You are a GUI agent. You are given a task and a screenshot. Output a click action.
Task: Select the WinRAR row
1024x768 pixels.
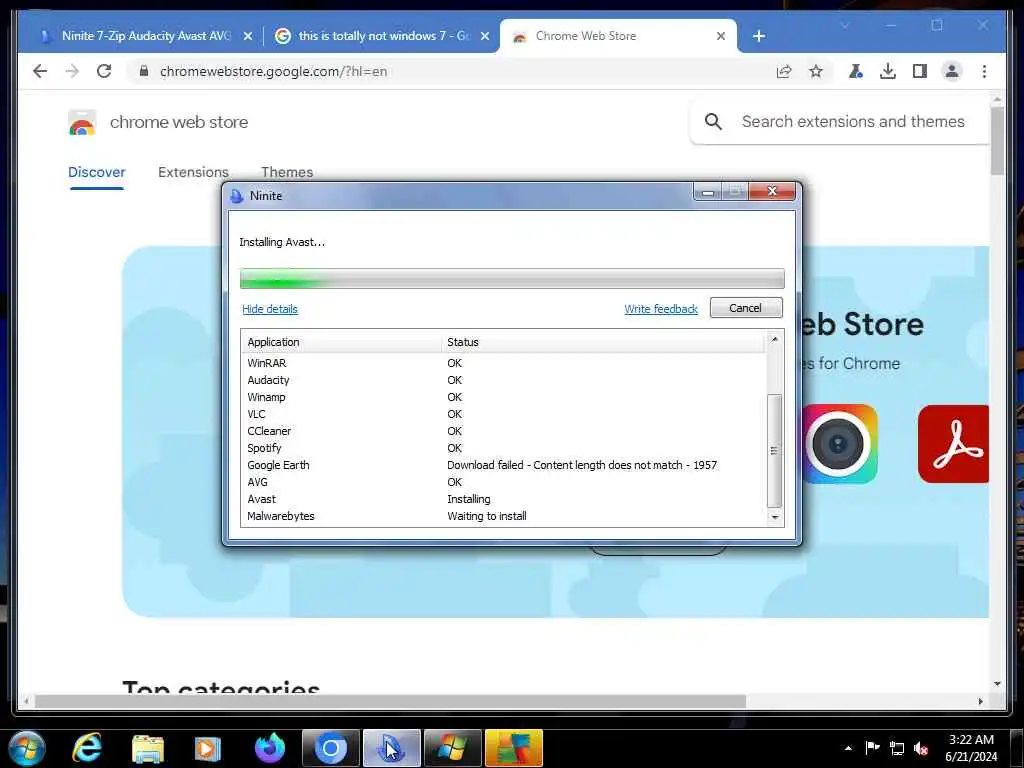[x=503, y=363]
